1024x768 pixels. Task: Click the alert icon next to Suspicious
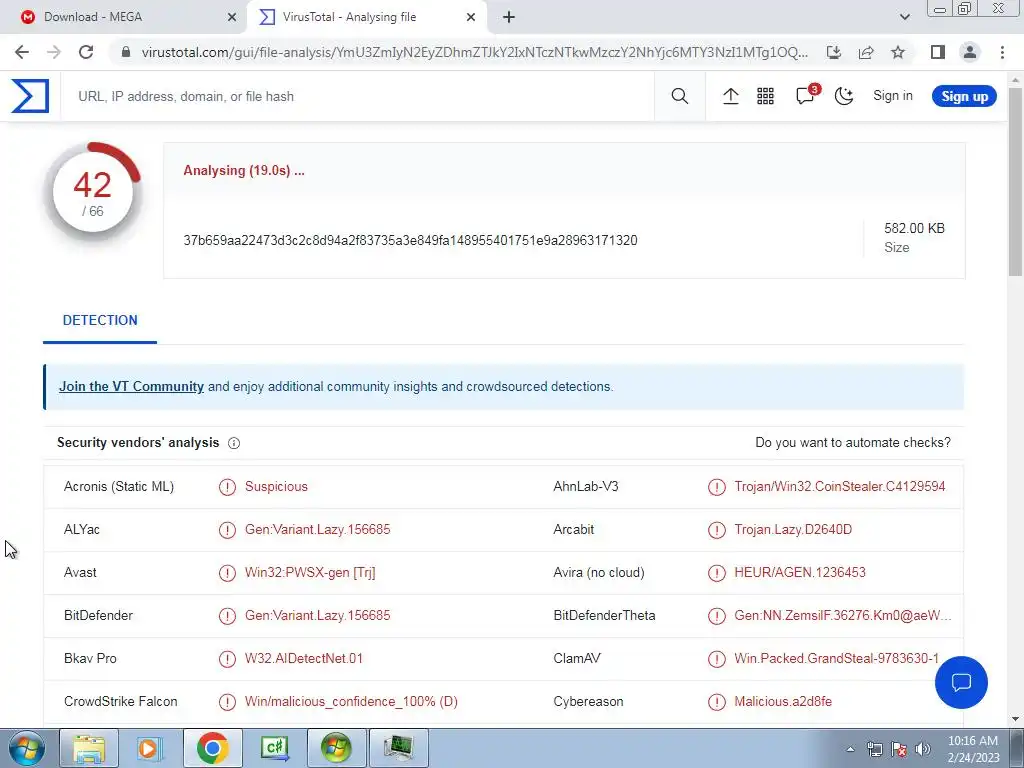coord(227,487)
